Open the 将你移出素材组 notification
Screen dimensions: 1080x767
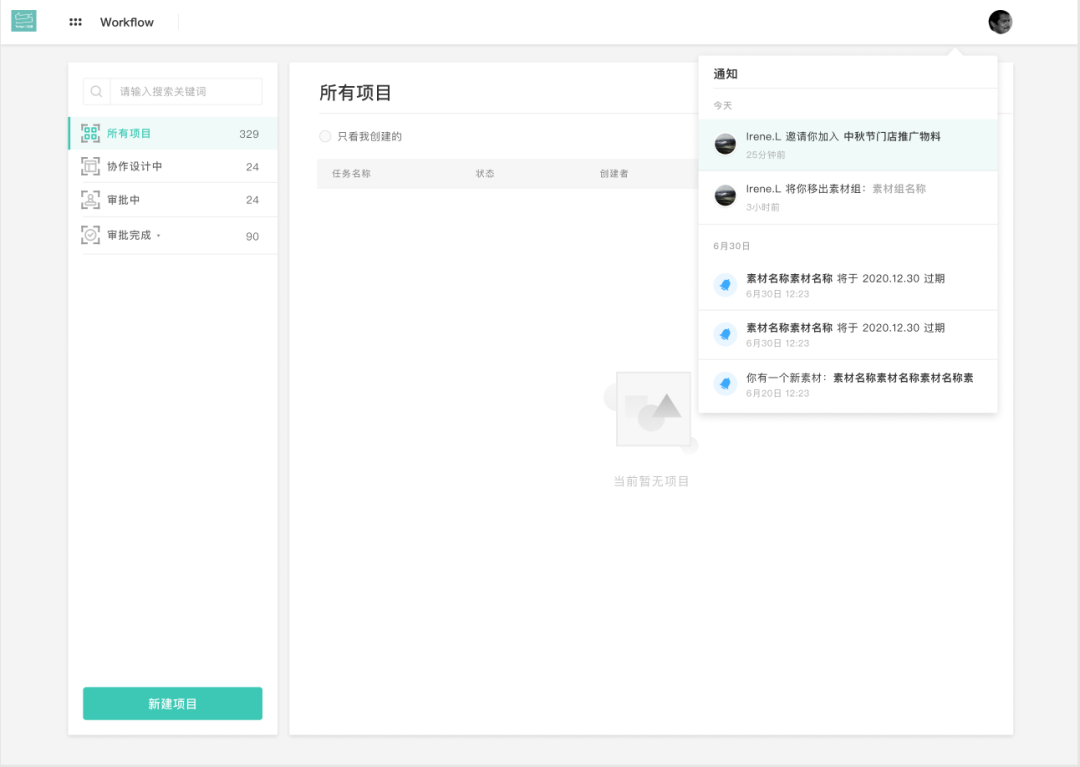(x=848, y=198)
